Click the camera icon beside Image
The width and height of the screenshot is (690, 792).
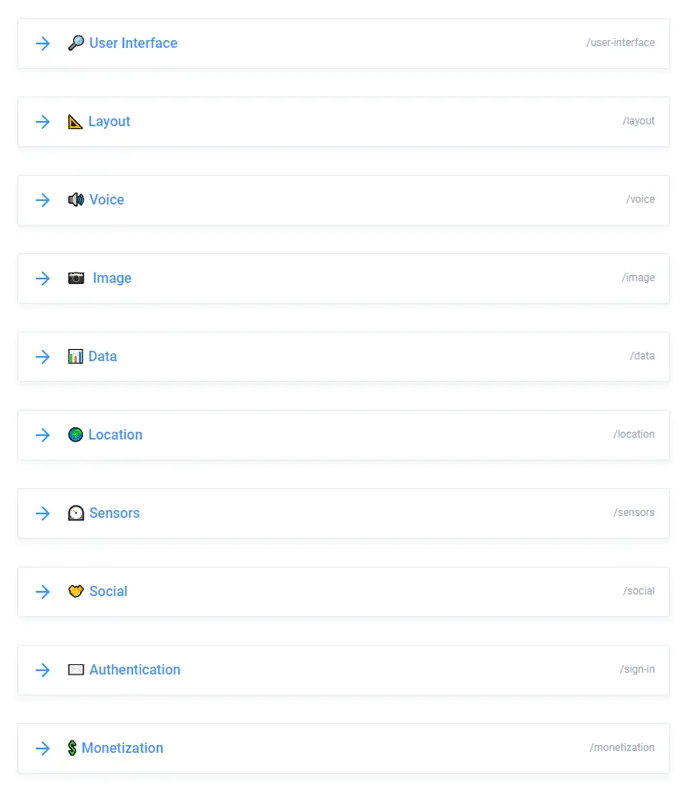coord(76,278)
